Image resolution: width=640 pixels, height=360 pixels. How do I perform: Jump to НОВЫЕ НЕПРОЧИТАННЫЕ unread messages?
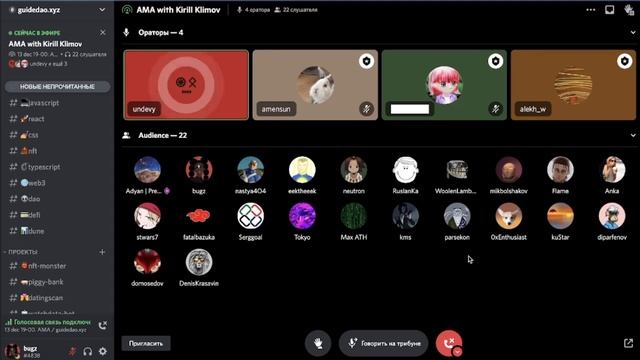tap(57, 87)
